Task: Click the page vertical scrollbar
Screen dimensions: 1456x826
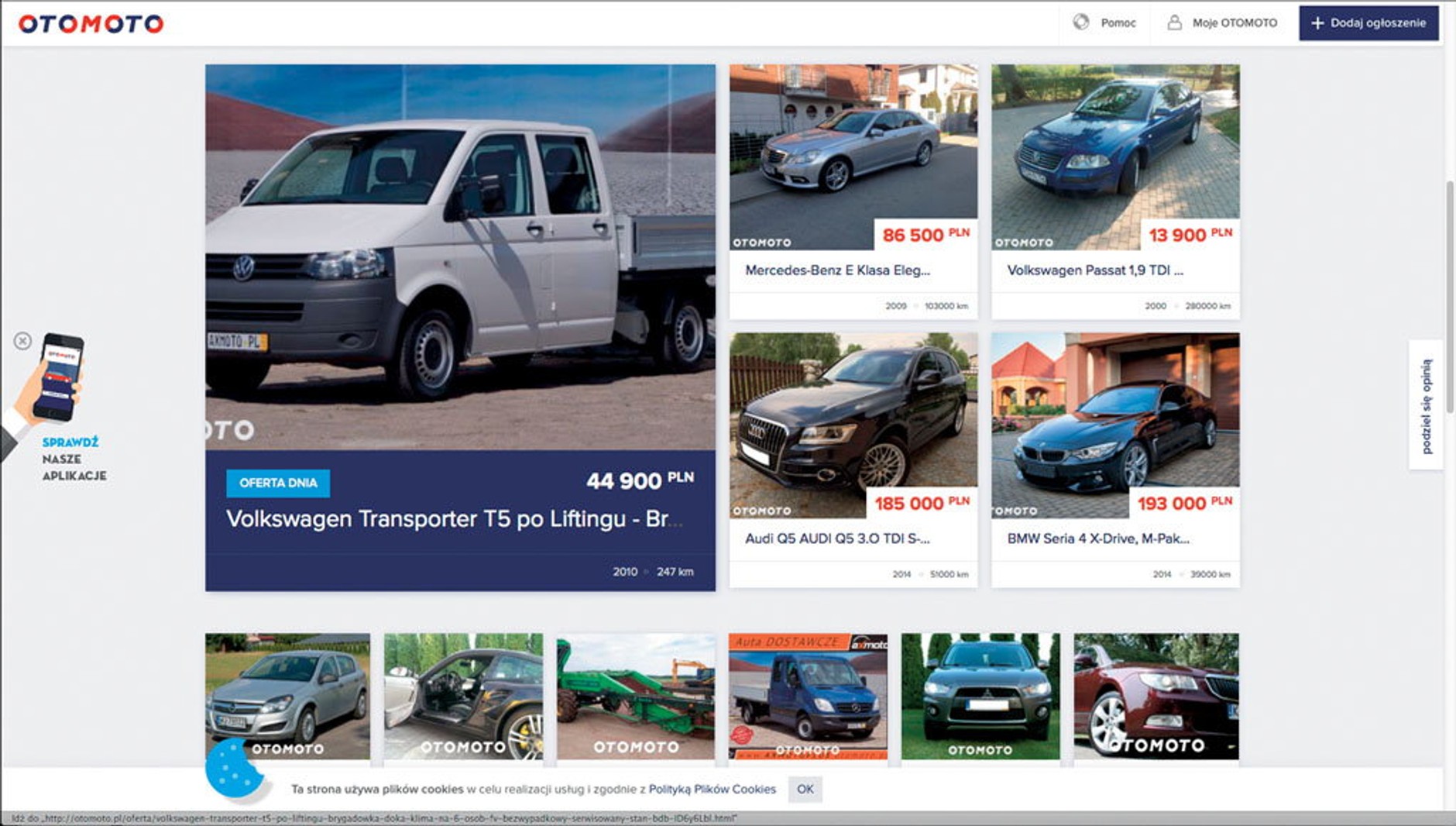Action: tap(1449, 263)
